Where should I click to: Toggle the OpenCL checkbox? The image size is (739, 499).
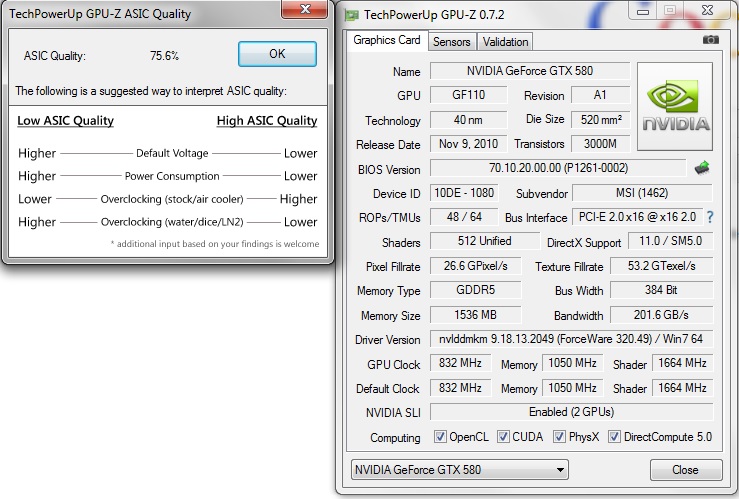pos(440,437)
